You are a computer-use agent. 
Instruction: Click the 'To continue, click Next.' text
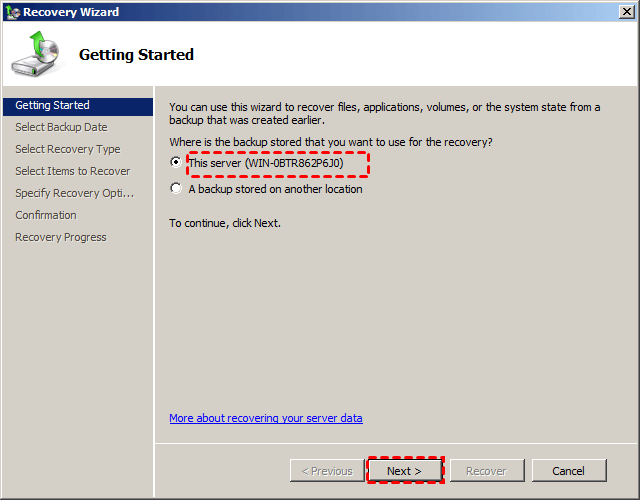[225, 223]
